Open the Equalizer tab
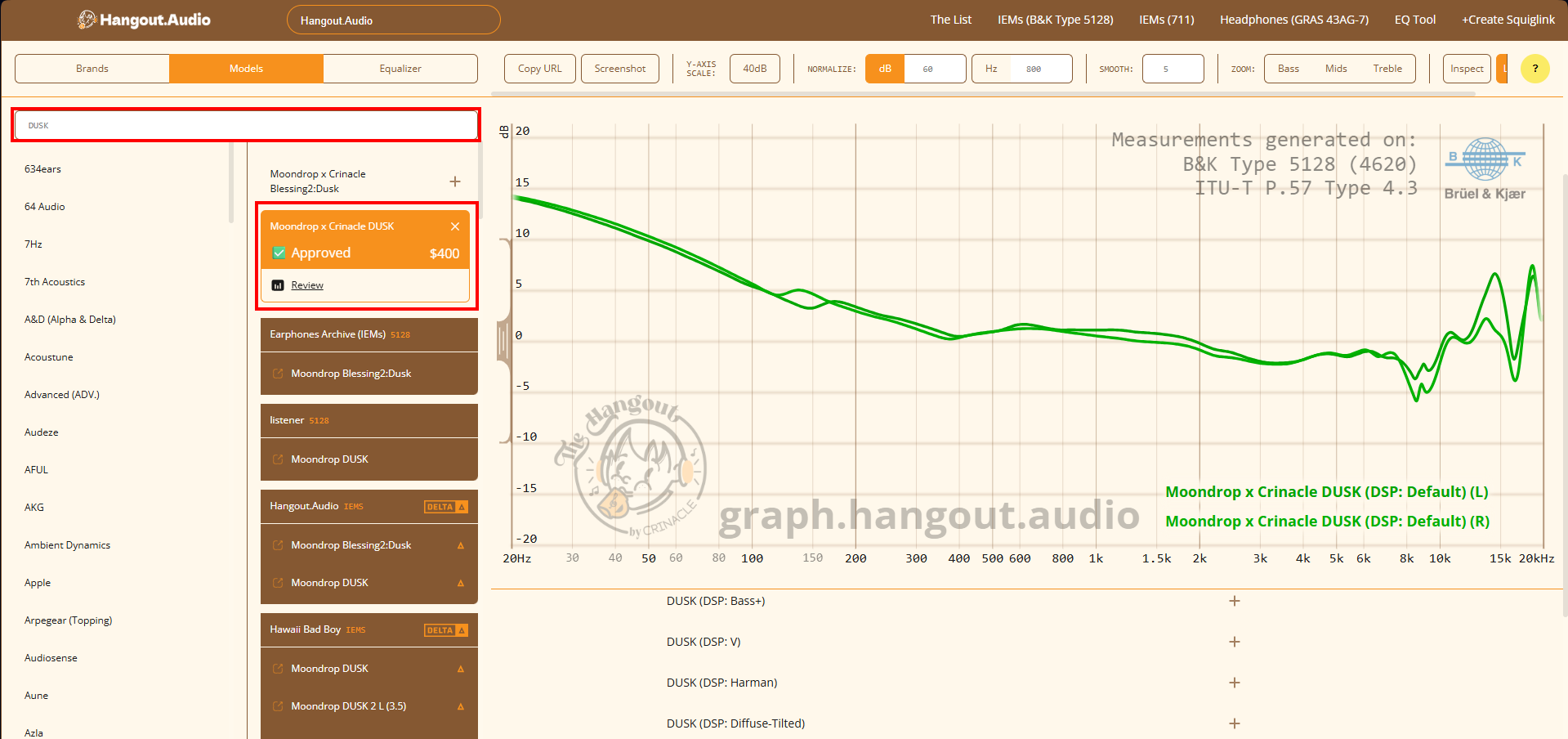Screen dimensions: 1568x739 pos(400,69)
